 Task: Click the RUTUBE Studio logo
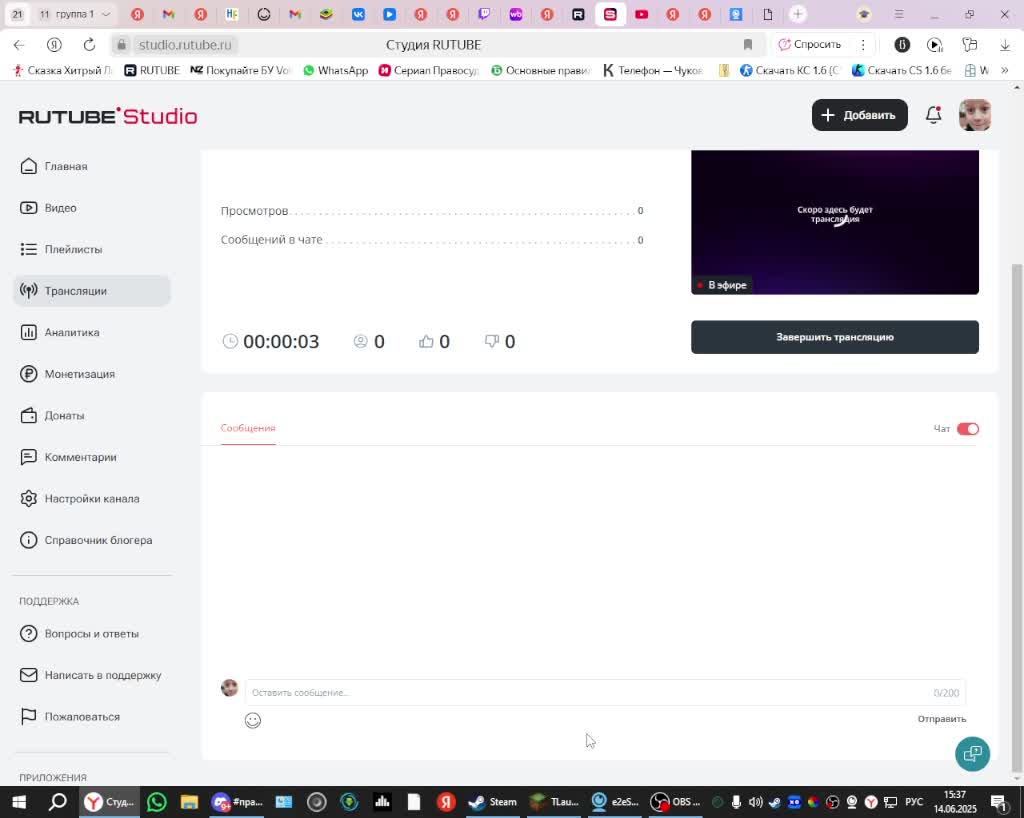[108, 116]
